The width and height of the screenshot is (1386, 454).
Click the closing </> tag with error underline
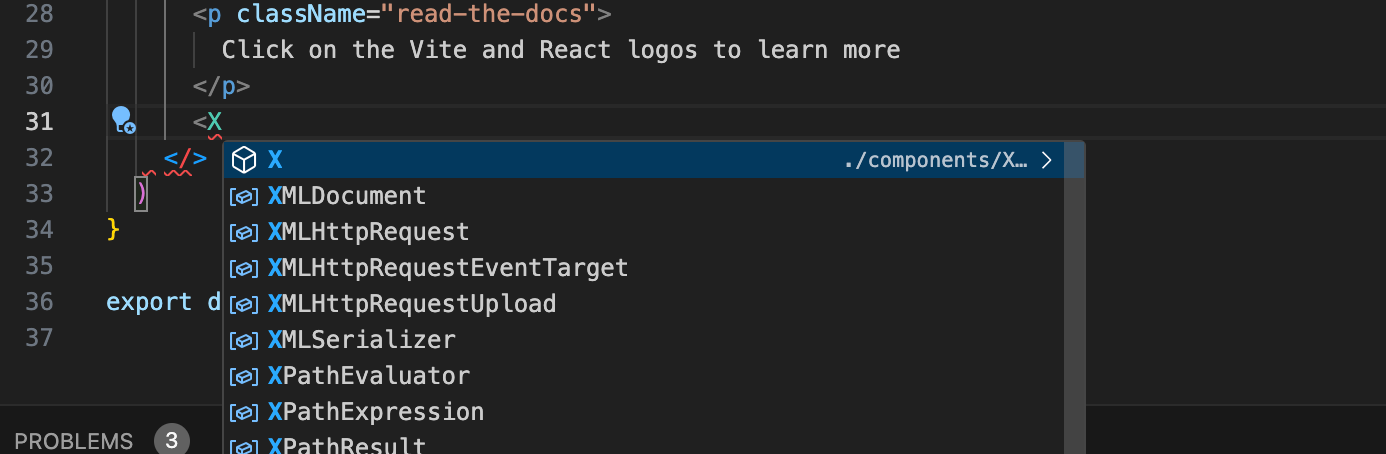pos(186,158)
